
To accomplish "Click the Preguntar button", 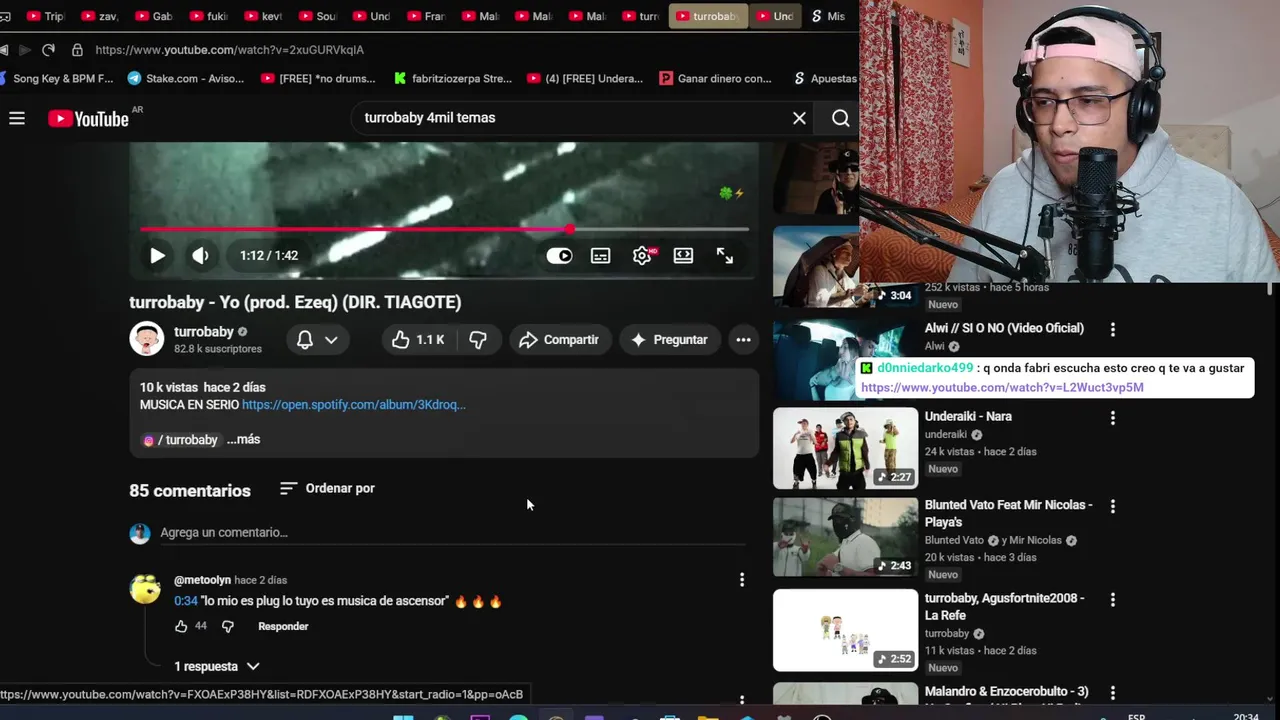I will pos(669,340).
